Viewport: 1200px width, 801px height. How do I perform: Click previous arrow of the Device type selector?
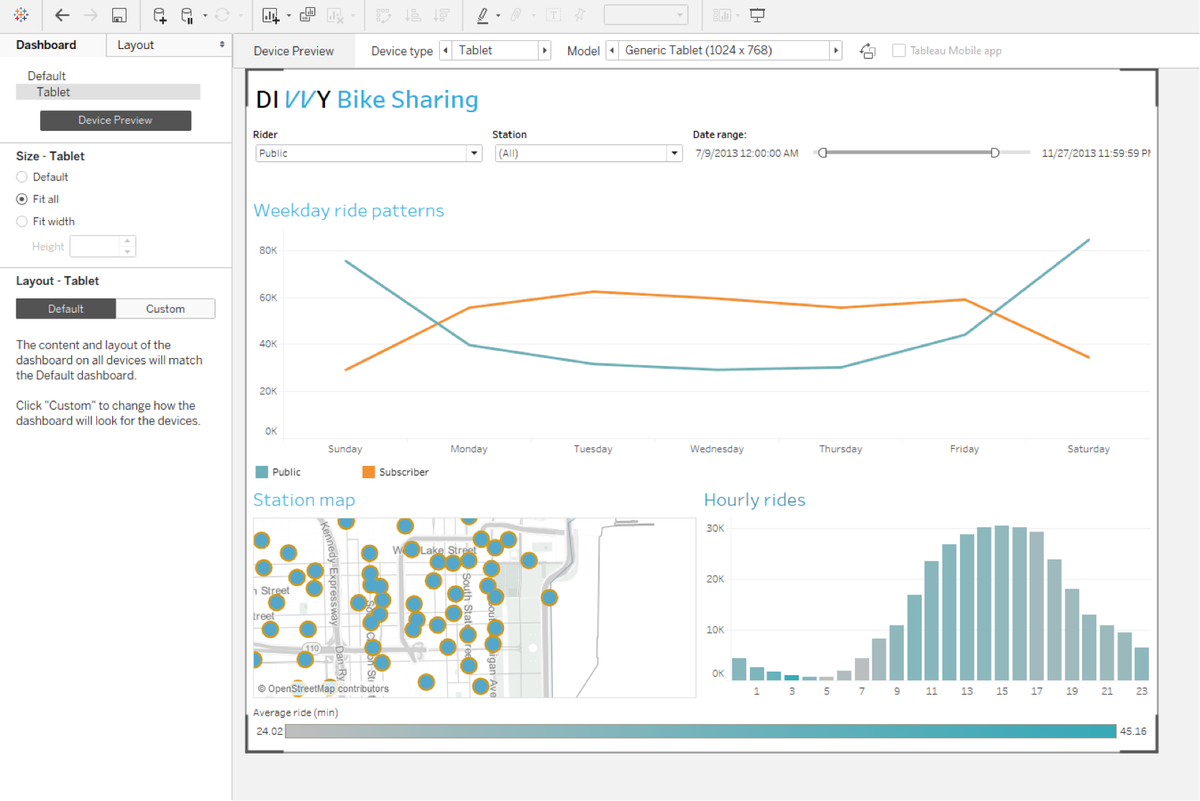[x=446, y=50]
